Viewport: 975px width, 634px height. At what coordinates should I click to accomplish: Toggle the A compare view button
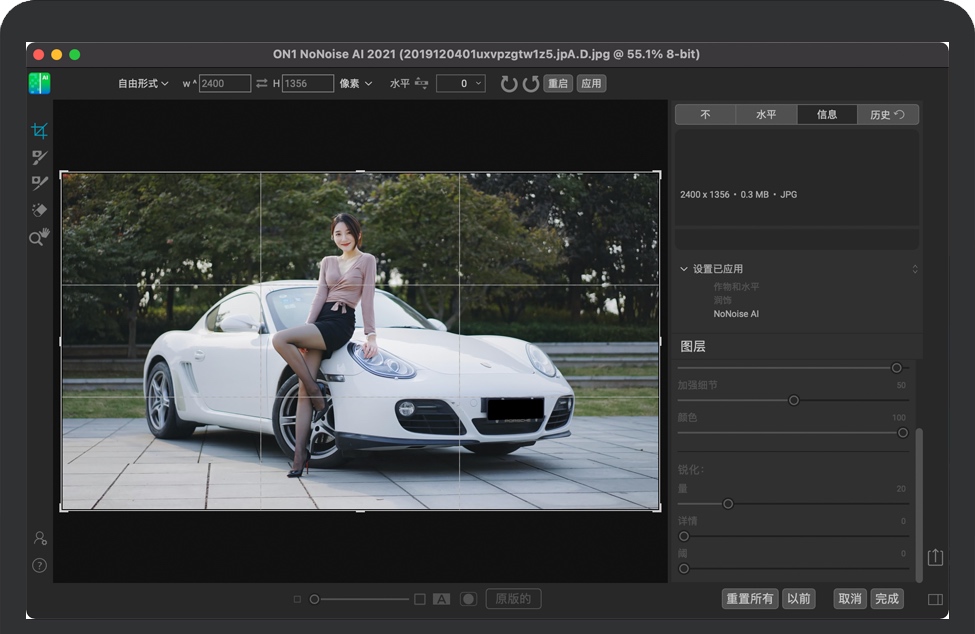click(x=441, y=599)
